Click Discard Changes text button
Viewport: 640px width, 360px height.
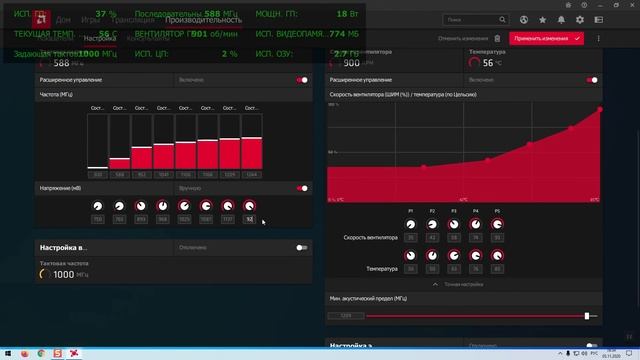coord(463,38)
